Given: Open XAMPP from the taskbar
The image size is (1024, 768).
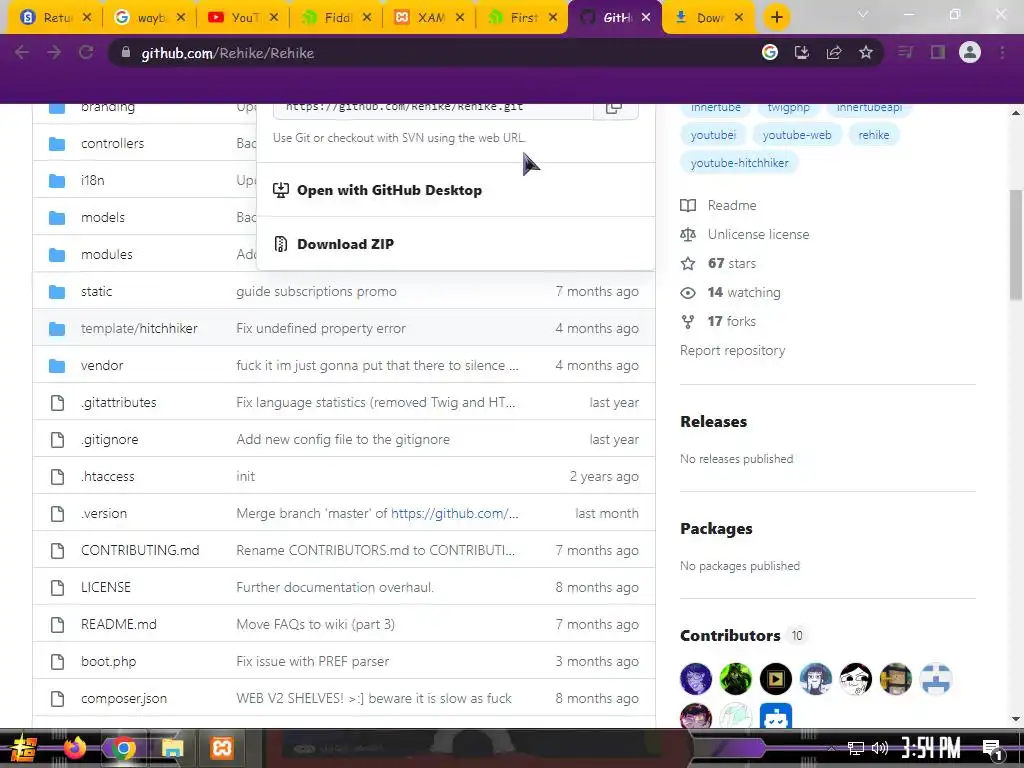Looking at the screenshot, I should pos(221,748).
